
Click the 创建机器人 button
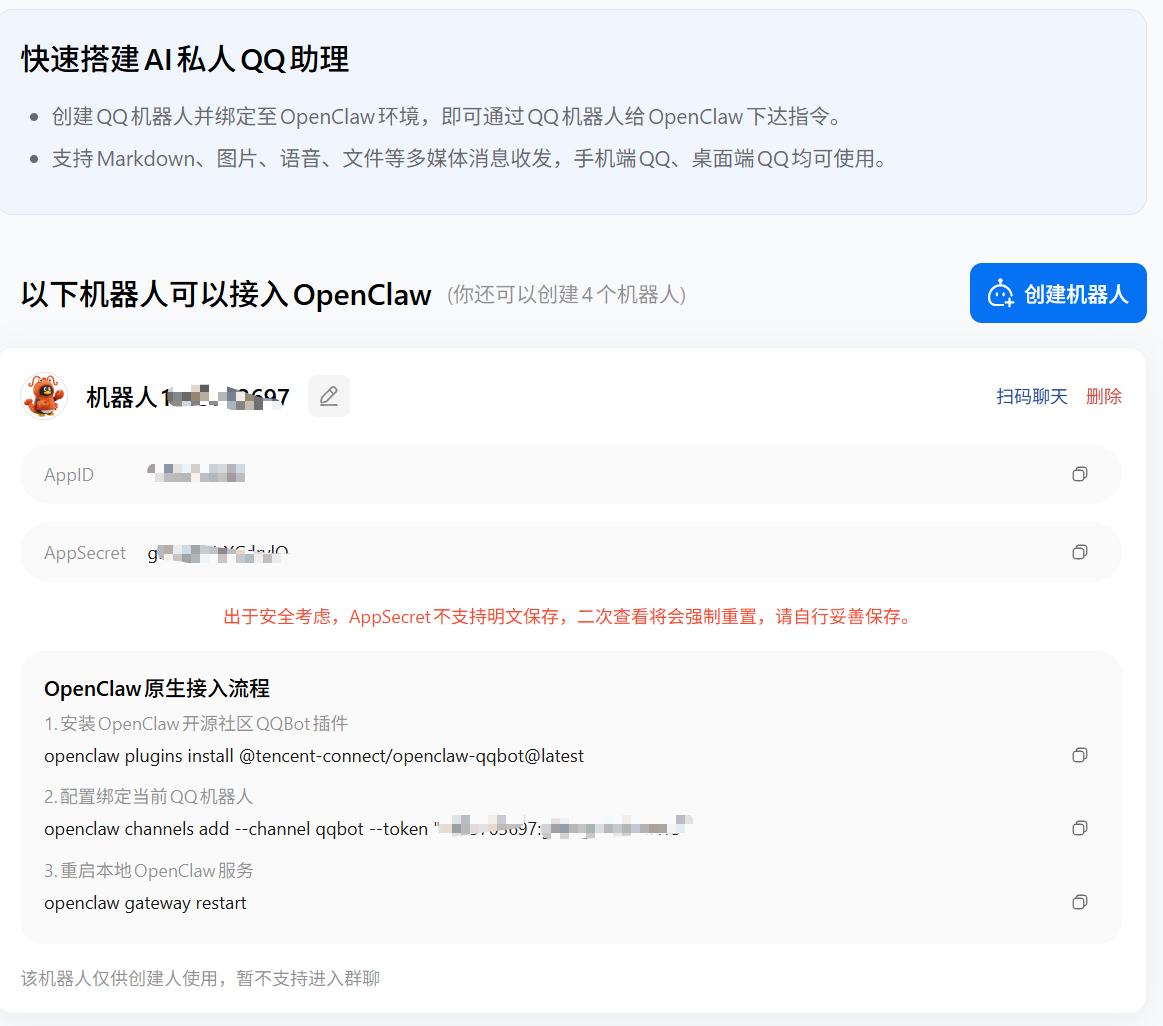tap(1058, 293)
